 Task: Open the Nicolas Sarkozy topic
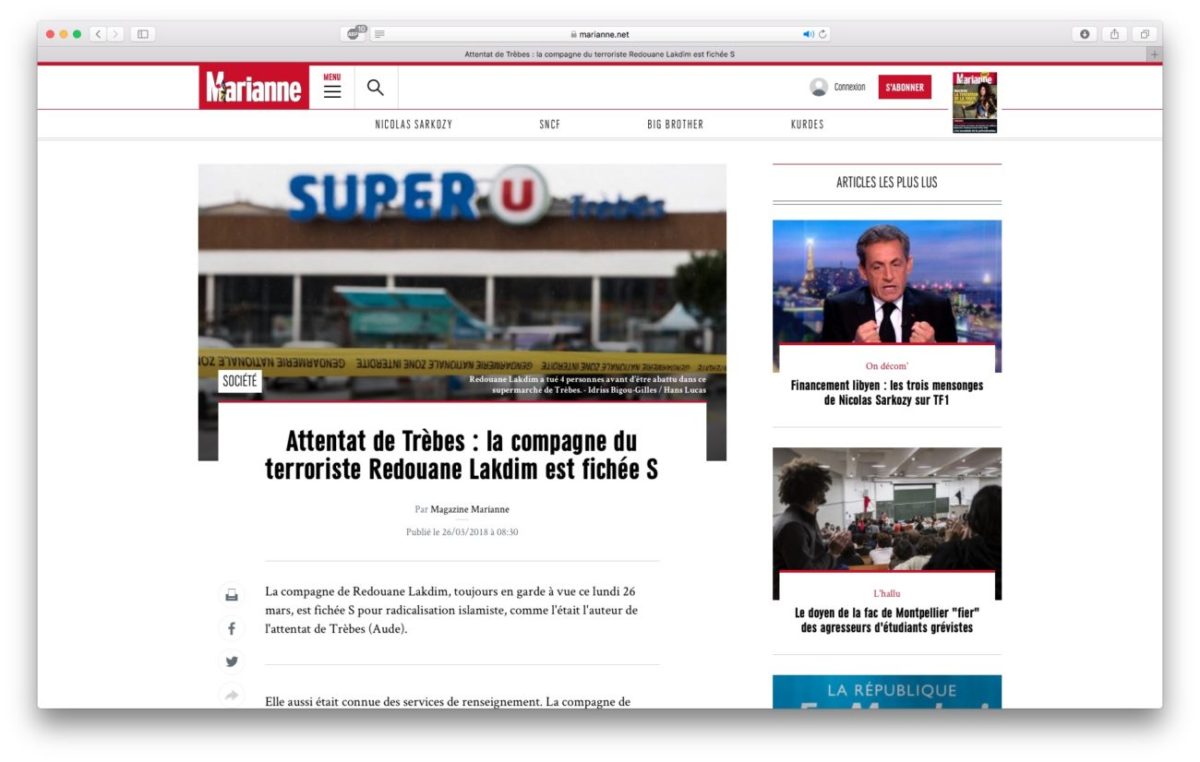tap(413, 125)
